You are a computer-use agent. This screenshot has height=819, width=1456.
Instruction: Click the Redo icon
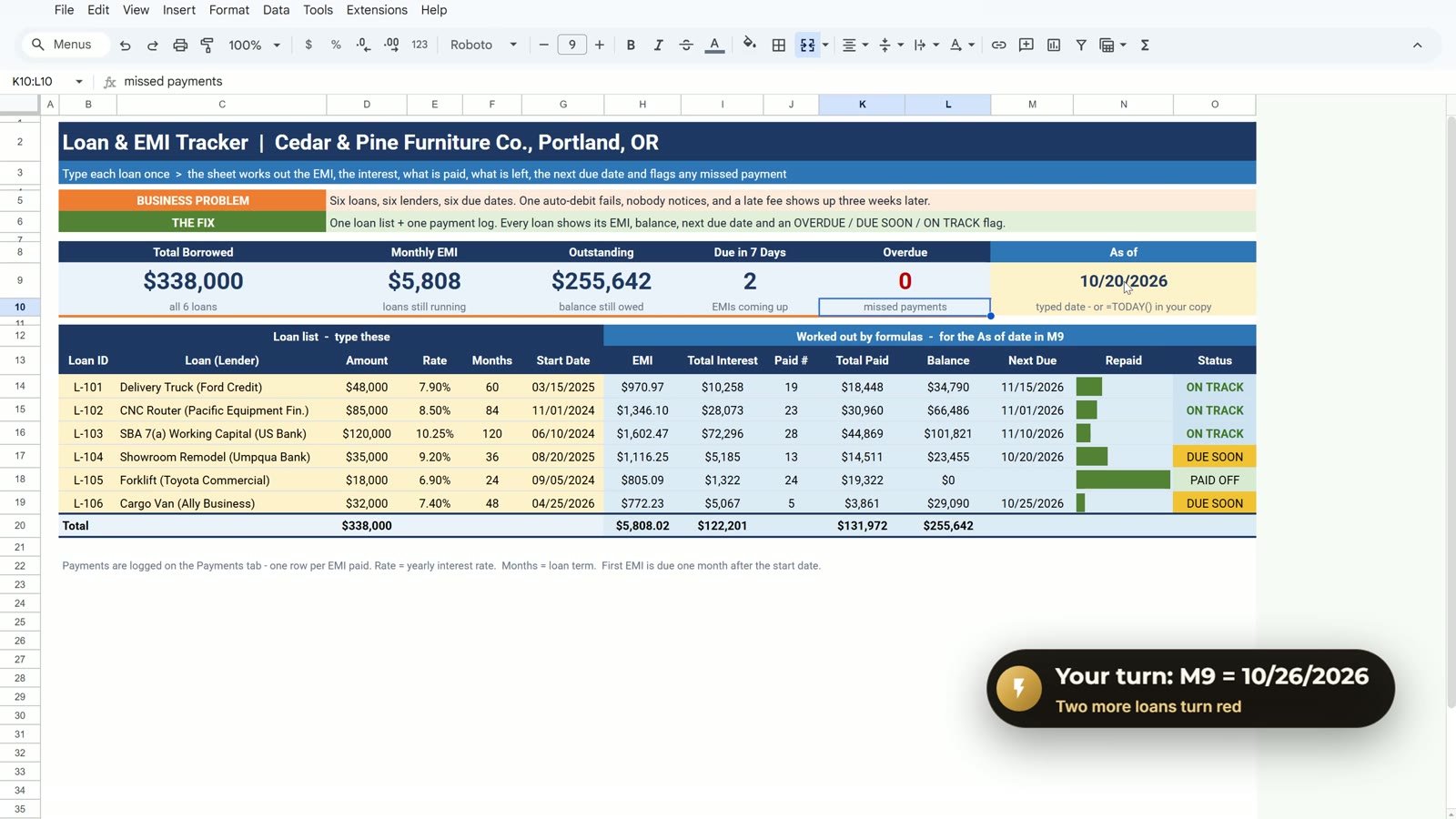tap(153, 45)
